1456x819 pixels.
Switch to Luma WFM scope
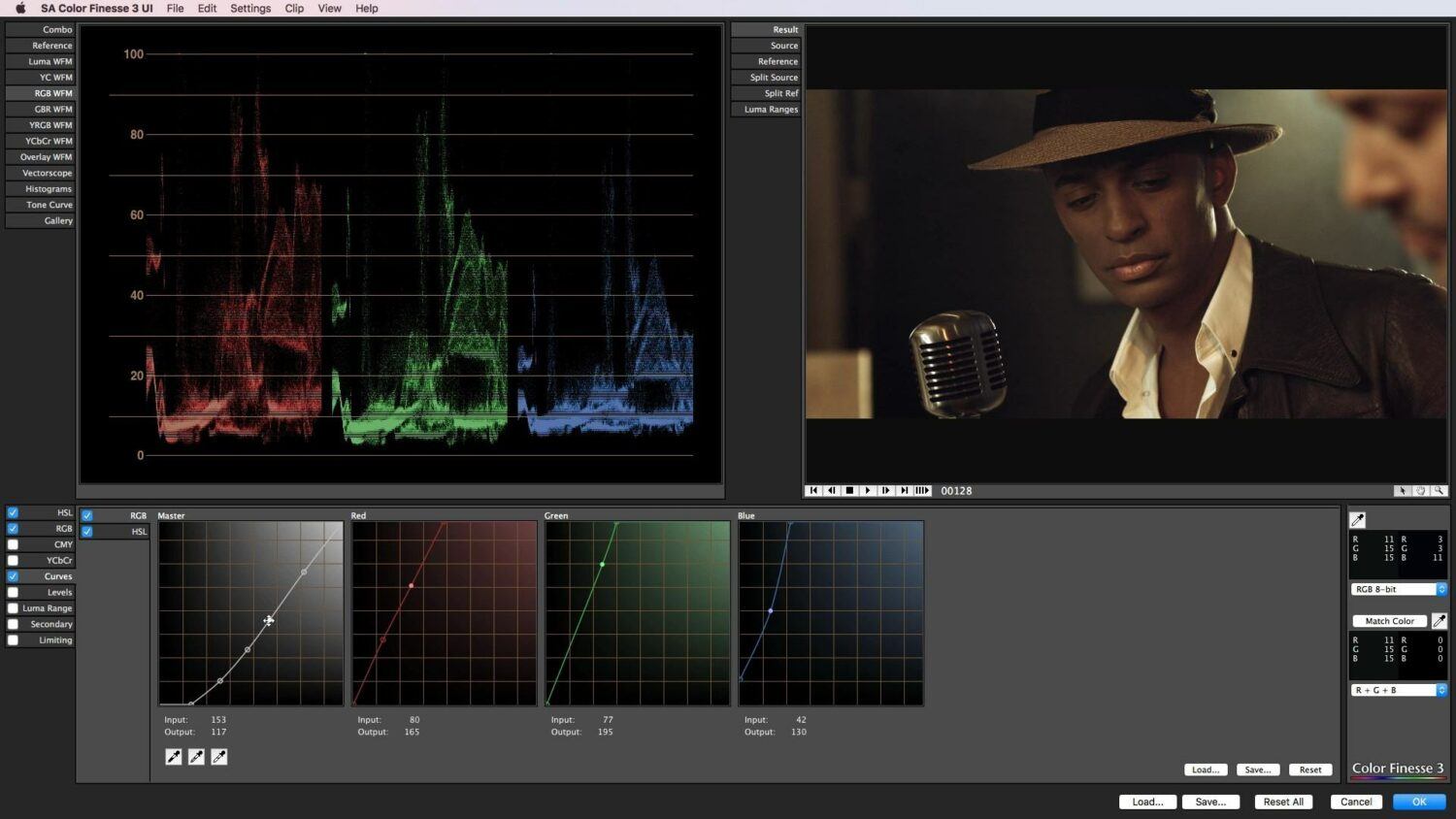tap(40, 61)
